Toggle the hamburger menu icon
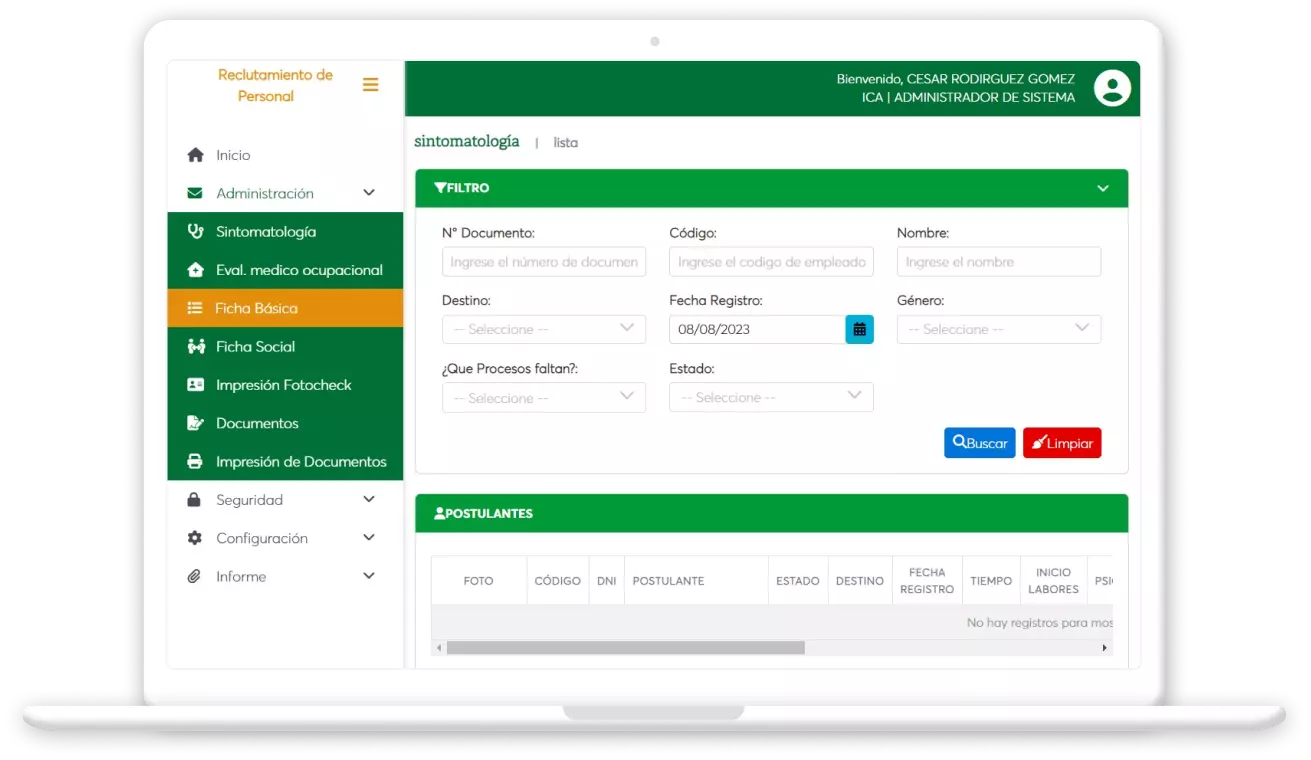 [370, 85]
